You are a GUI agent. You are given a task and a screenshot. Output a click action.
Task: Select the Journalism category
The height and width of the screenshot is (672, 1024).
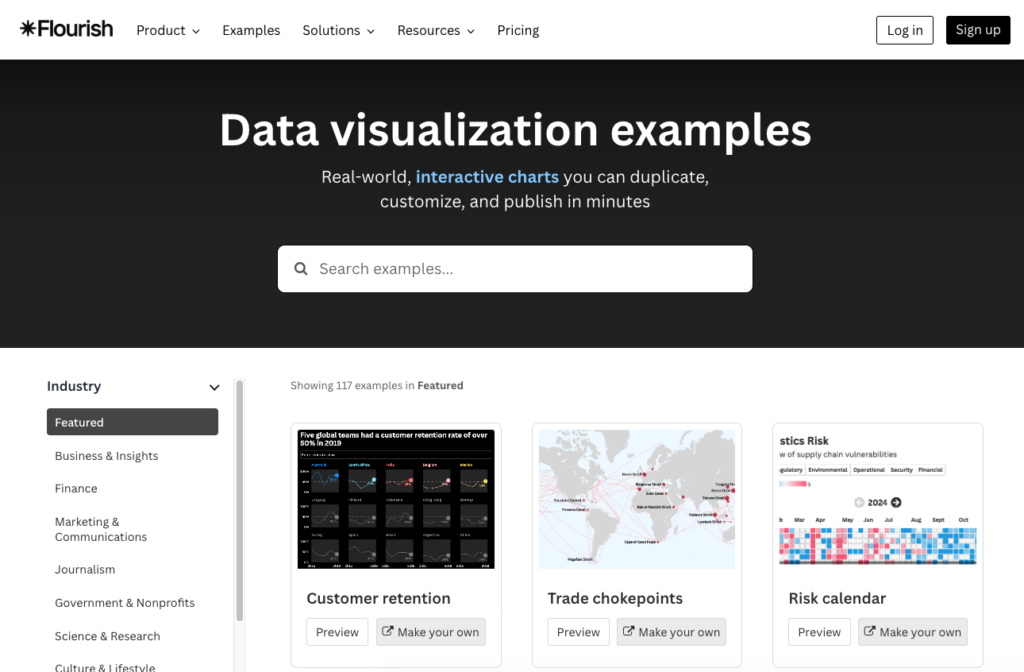click(85, 569)
